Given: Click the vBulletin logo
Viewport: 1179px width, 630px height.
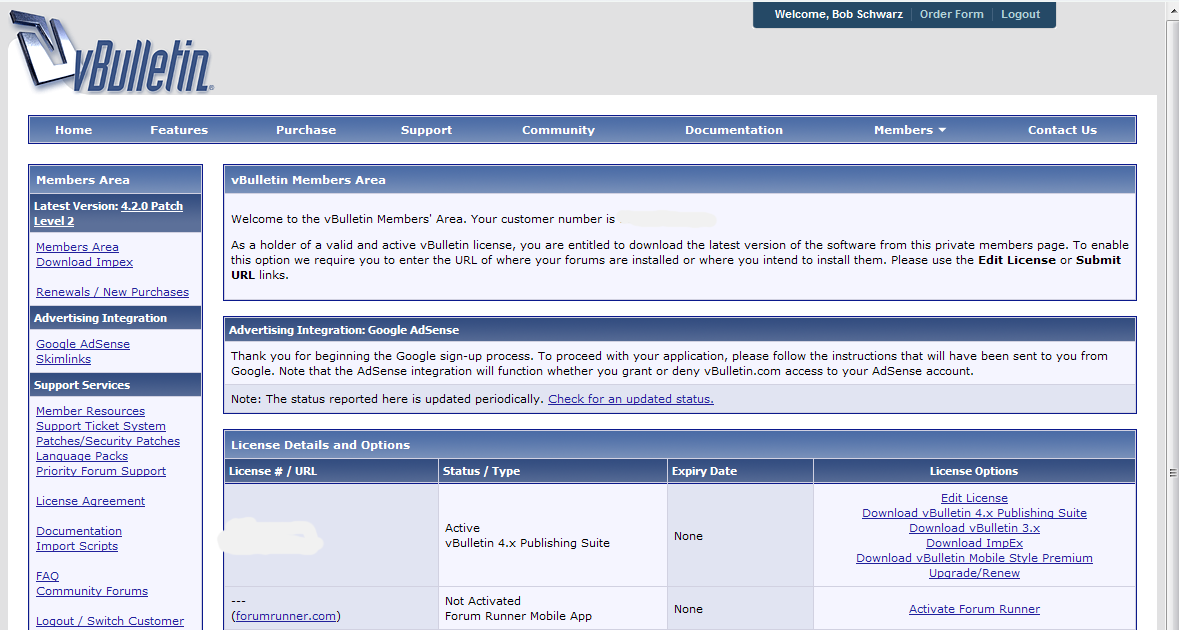Looking at the screenshot, I should pos(113,54).
